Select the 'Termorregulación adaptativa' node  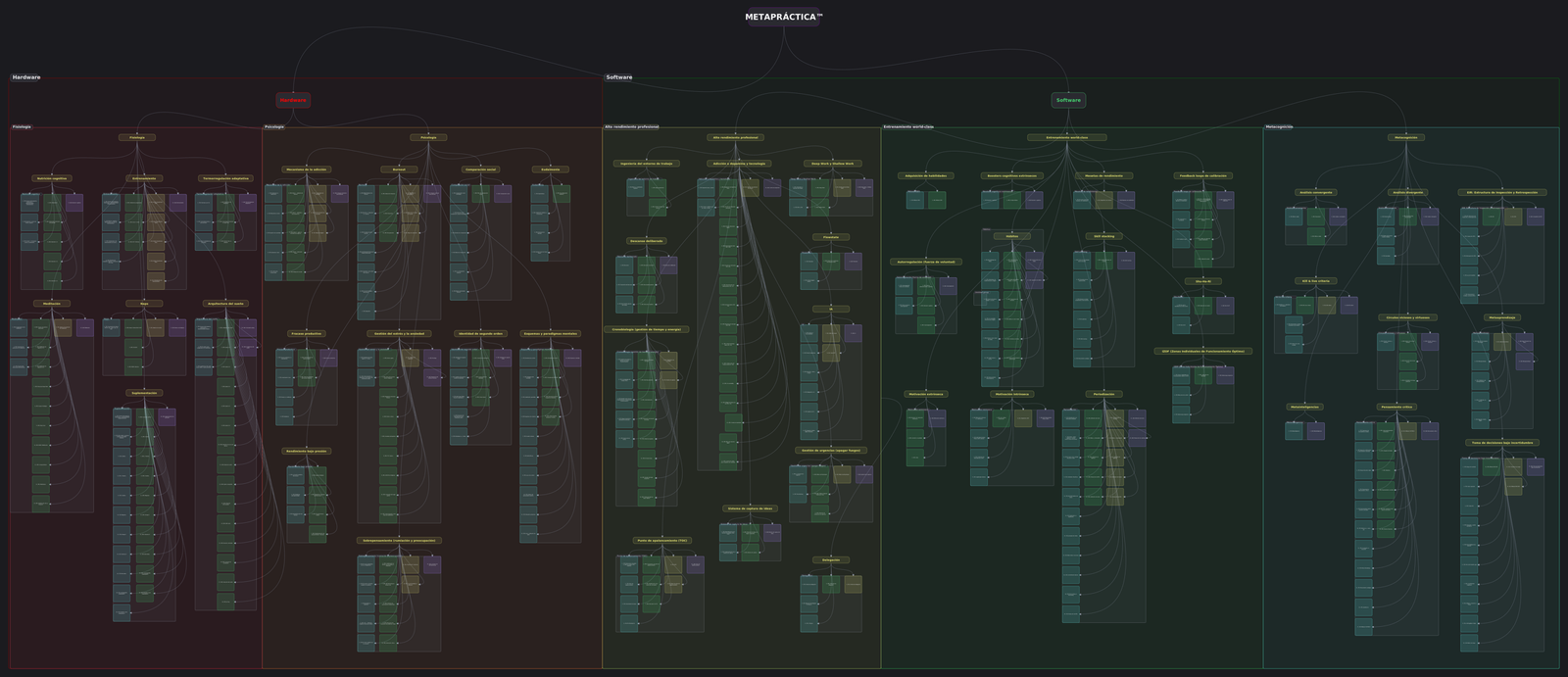point(225,178)
